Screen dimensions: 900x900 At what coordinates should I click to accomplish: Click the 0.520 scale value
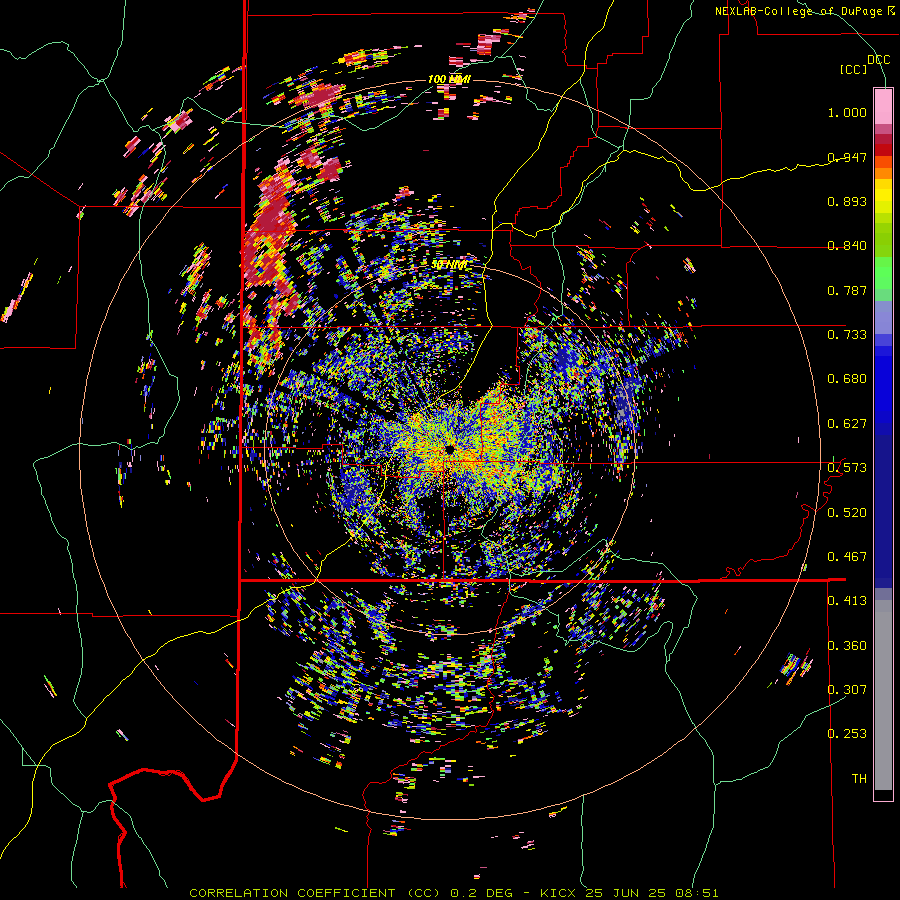click(x=847, y=512)
